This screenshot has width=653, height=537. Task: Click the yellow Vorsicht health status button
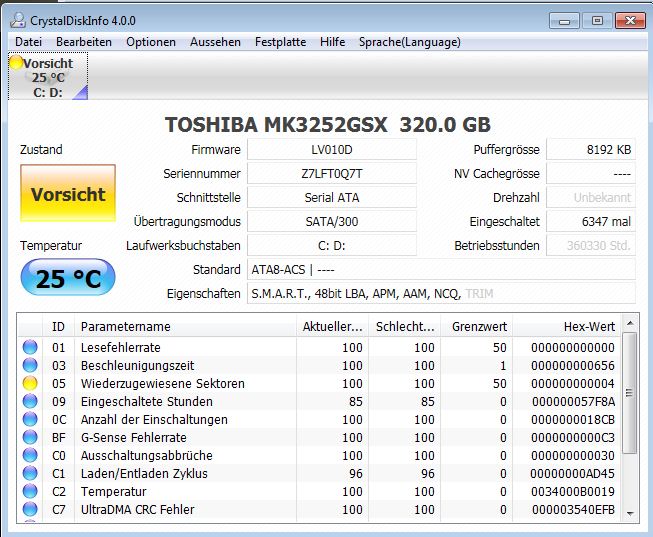(x=68, y=194)
